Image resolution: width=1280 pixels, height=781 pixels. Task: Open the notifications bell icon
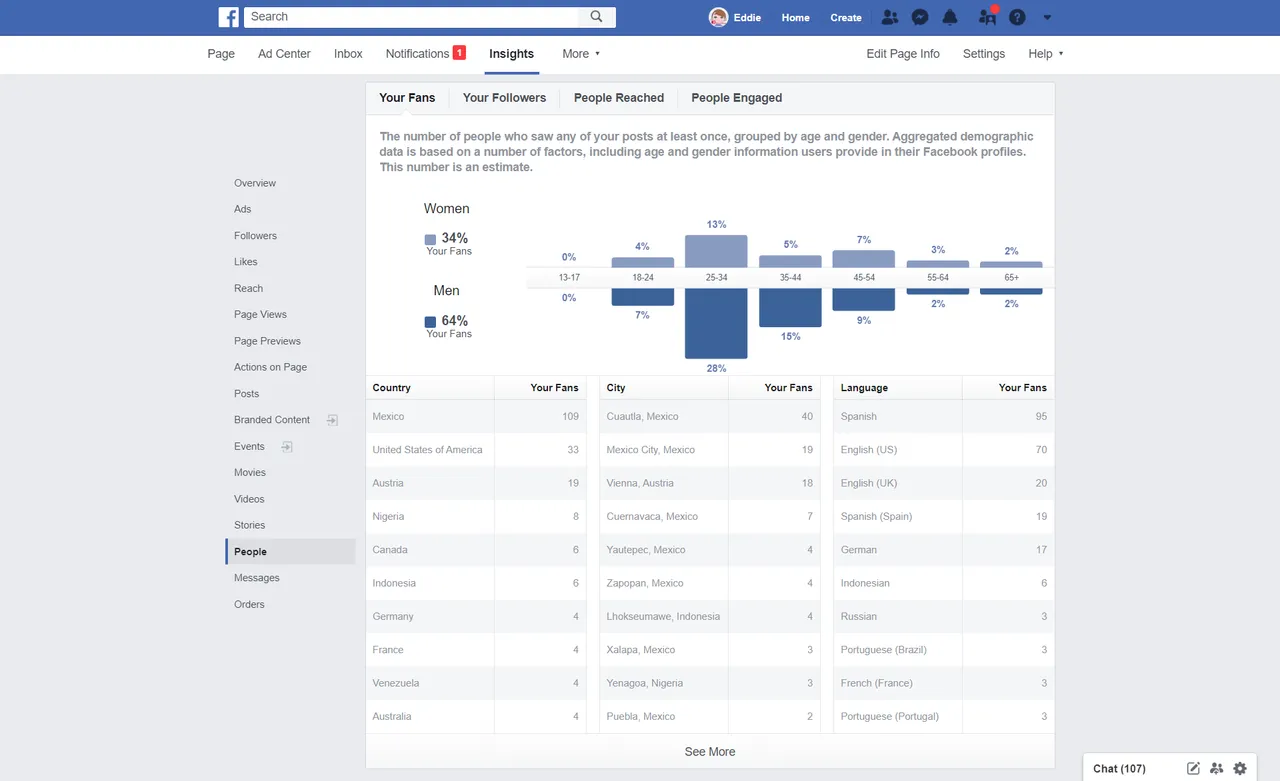[950, 17]
